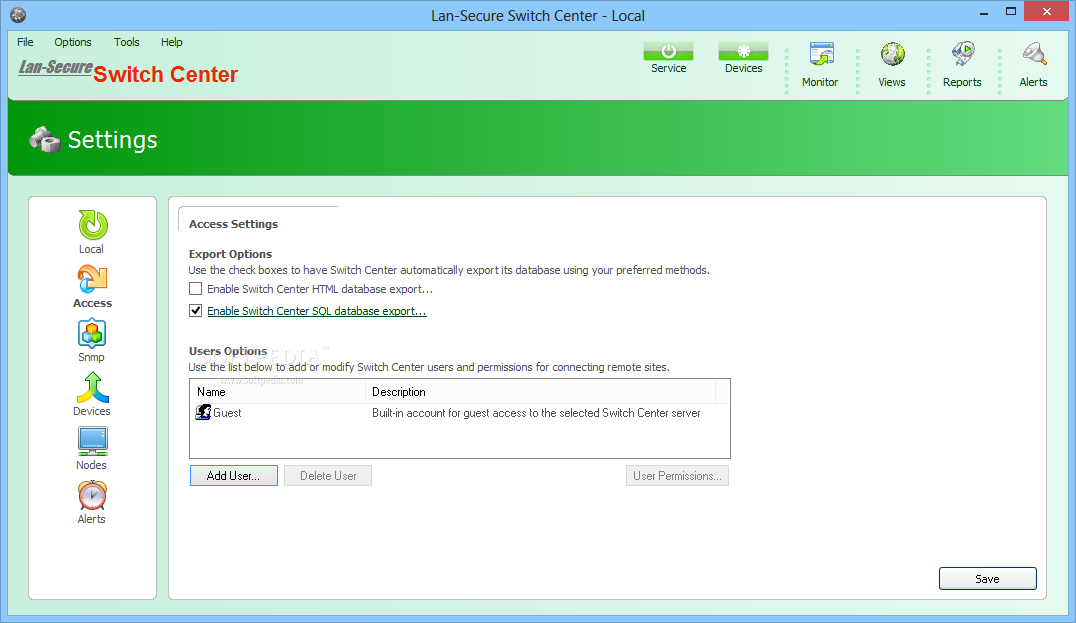Click the Guest user account icon
Viewport: 1076px width, 623px height.
pos(203,412)
